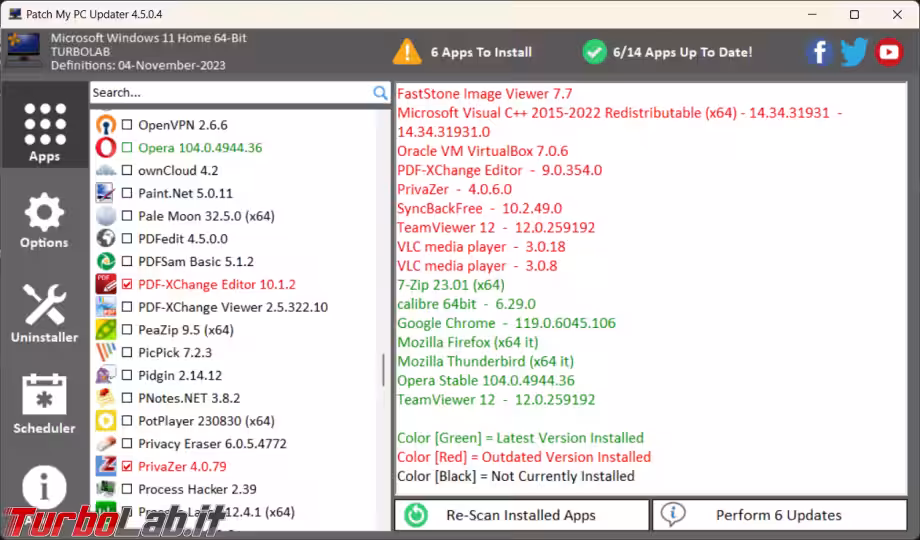Click the Twitter bird icon
This screenshot has width=920, height=540.
point(854,52)
